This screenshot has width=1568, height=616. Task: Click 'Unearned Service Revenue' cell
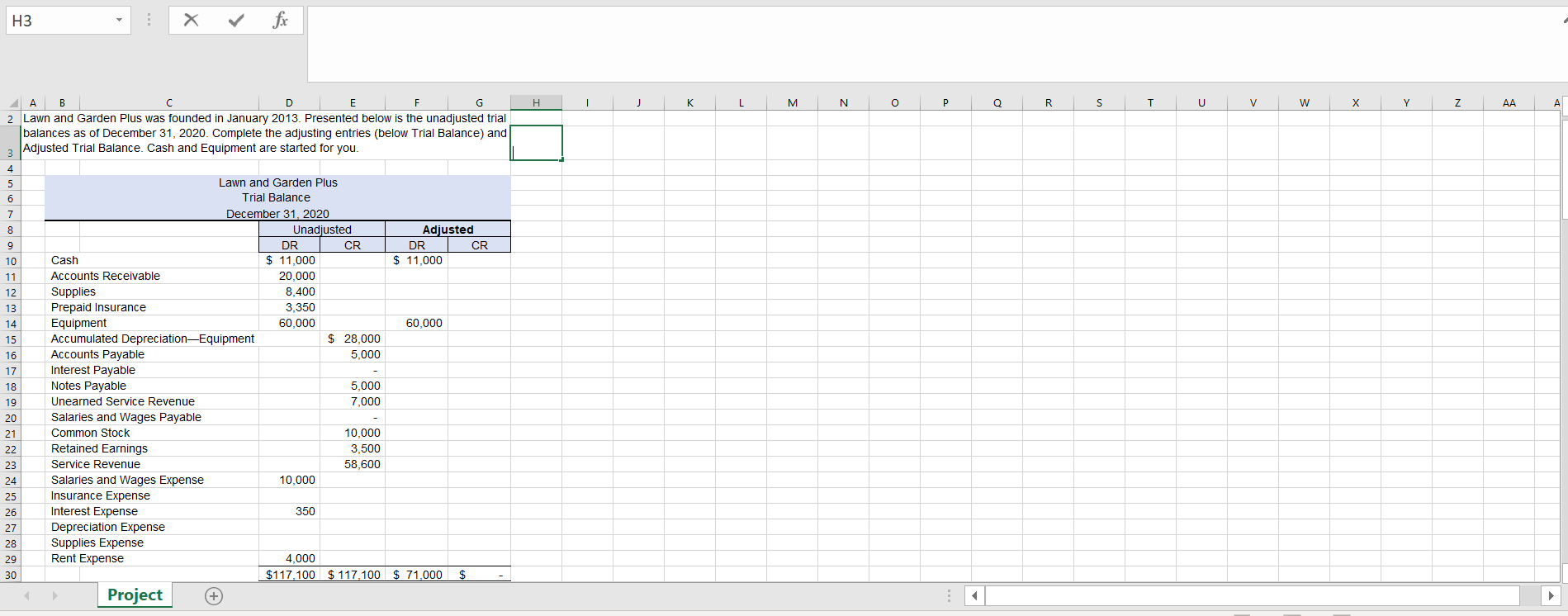pyautogui.click(x=123, y=401)
